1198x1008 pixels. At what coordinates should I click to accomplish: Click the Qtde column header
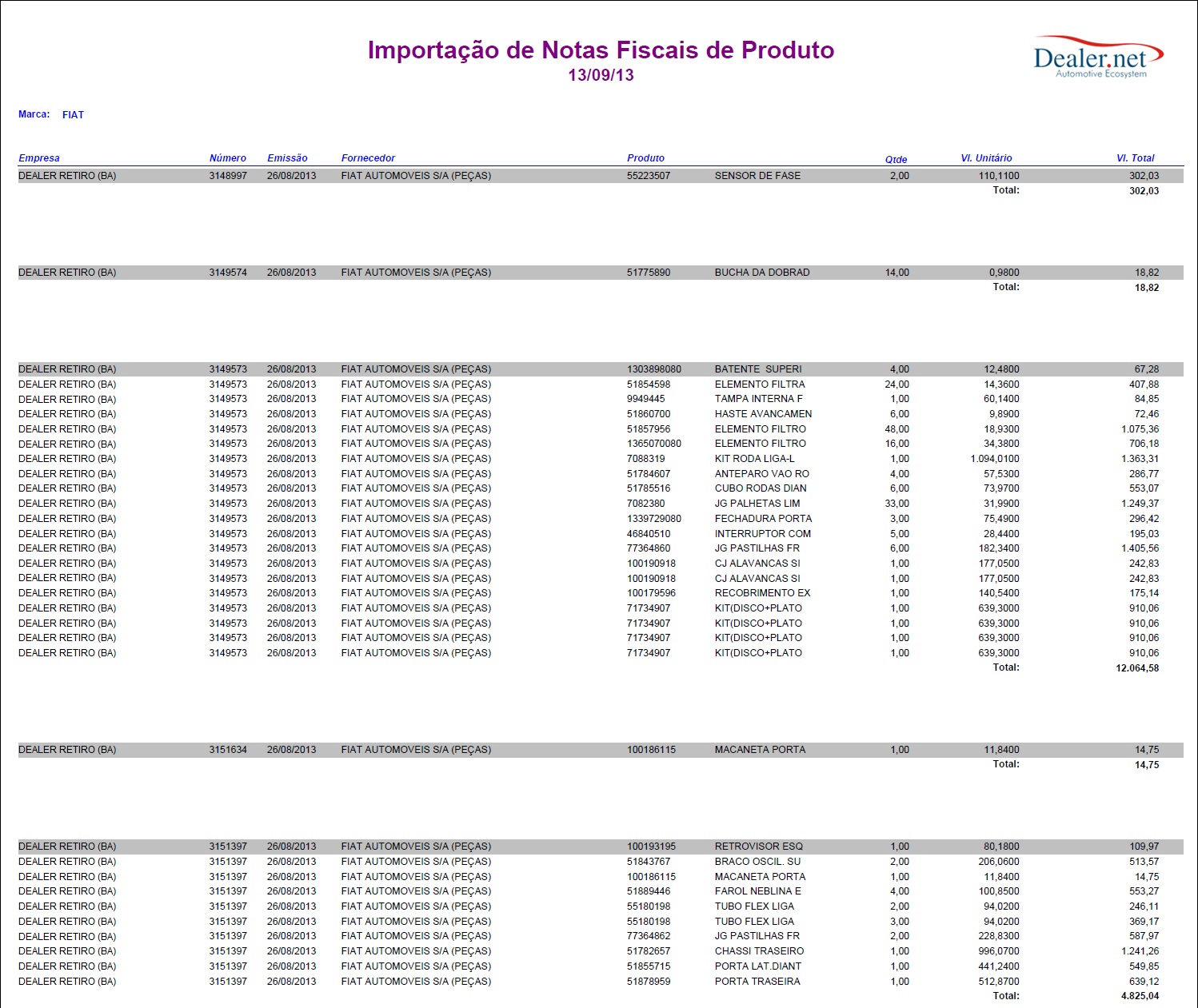click(896, 159)
